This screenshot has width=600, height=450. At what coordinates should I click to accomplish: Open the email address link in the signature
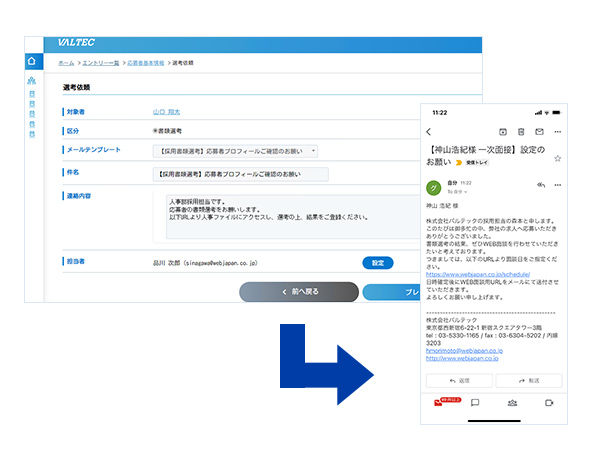pyautogui.click(x=464, y=351)
